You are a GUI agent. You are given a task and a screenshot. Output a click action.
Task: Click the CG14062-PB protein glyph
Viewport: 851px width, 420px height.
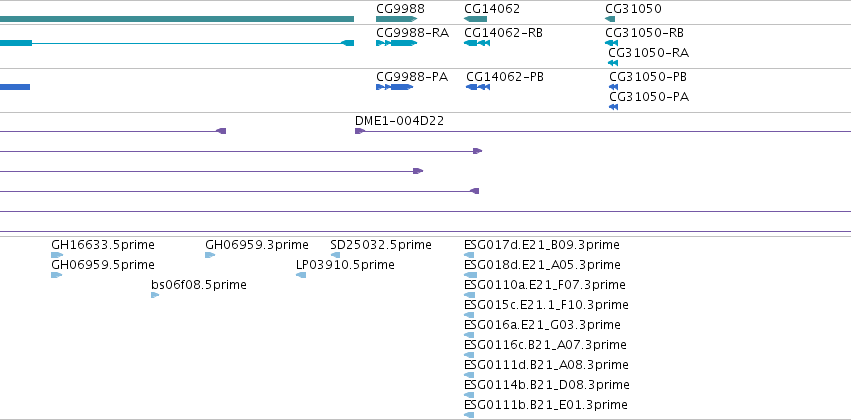(x=478, y=87)
